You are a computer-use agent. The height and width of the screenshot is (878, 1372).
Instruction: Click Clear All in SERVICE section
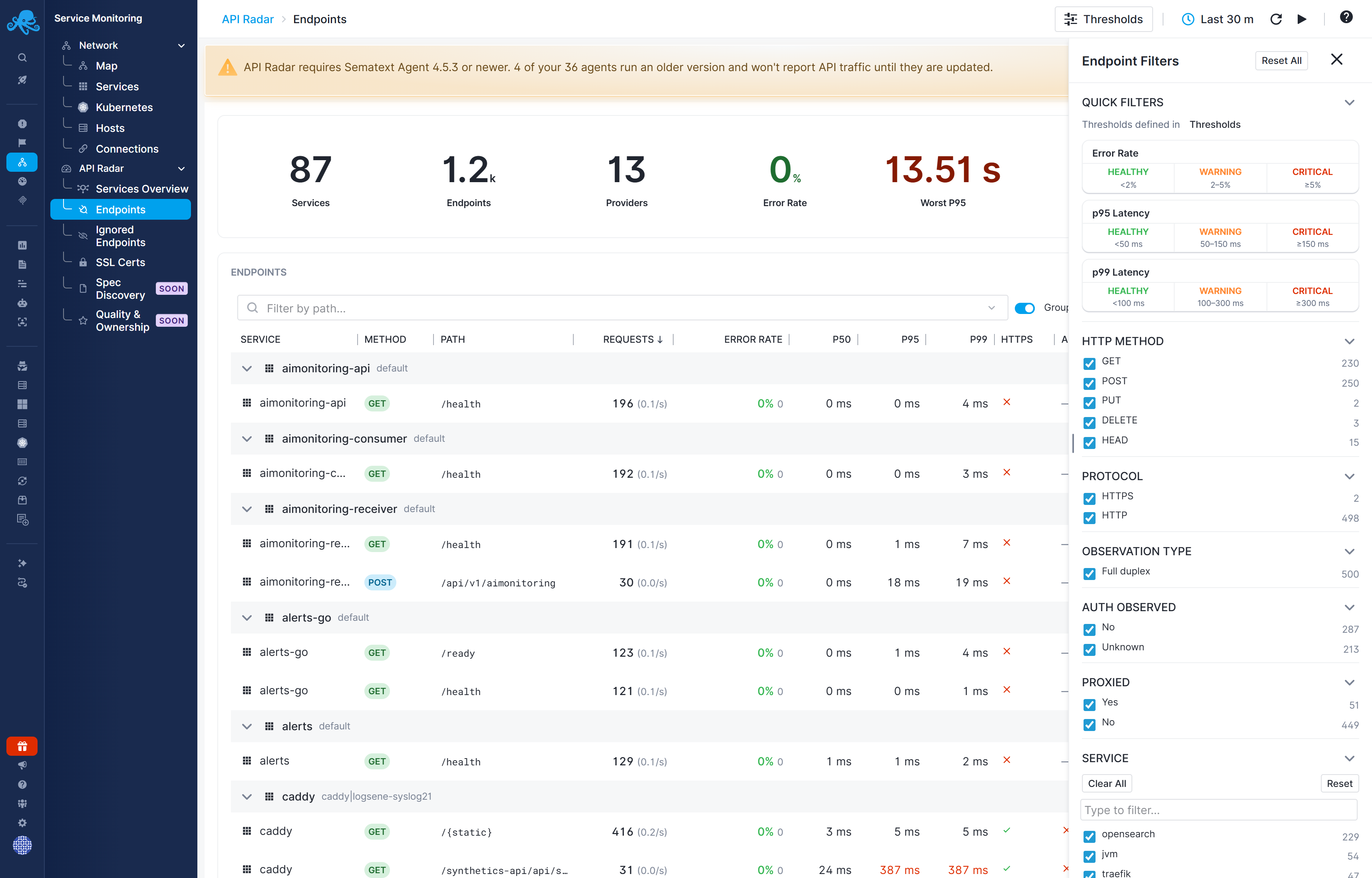pos(1107,783)
